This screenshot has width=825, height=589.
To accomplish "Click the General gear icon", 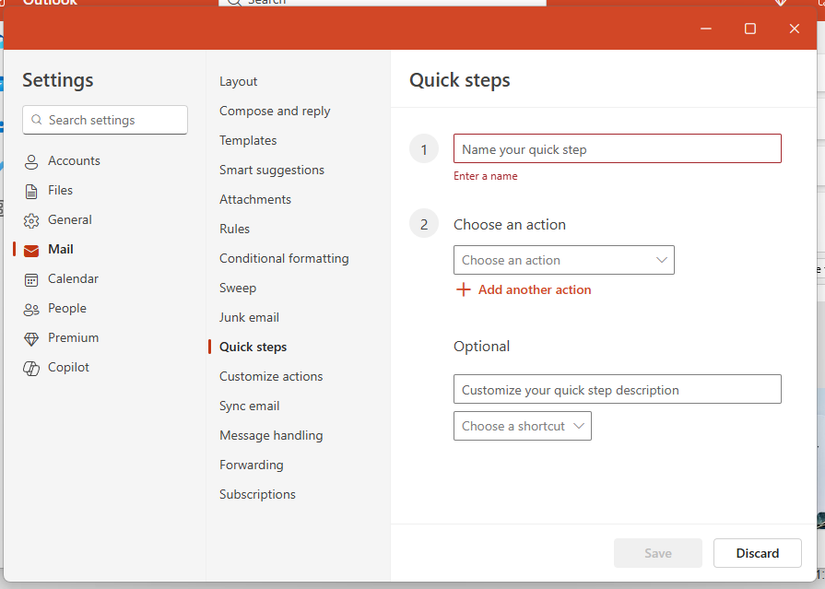I will pos(31,220).
